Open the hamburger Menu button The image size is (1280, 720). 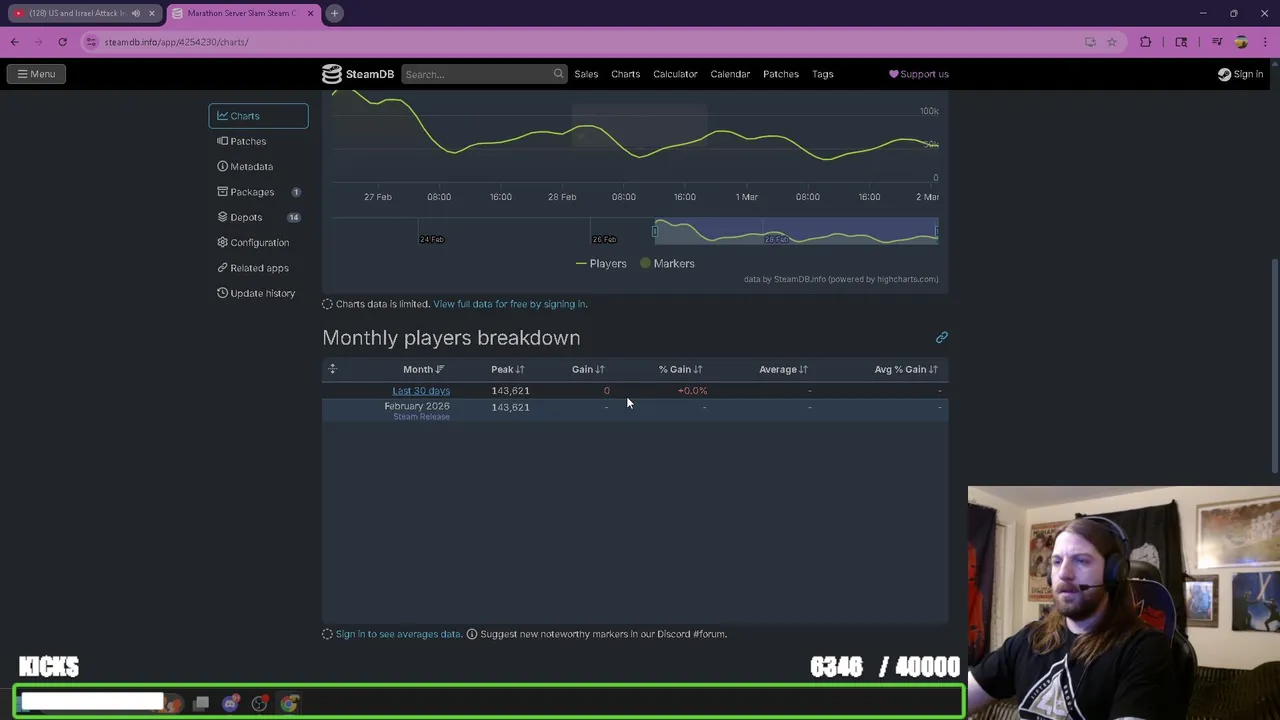36,74
